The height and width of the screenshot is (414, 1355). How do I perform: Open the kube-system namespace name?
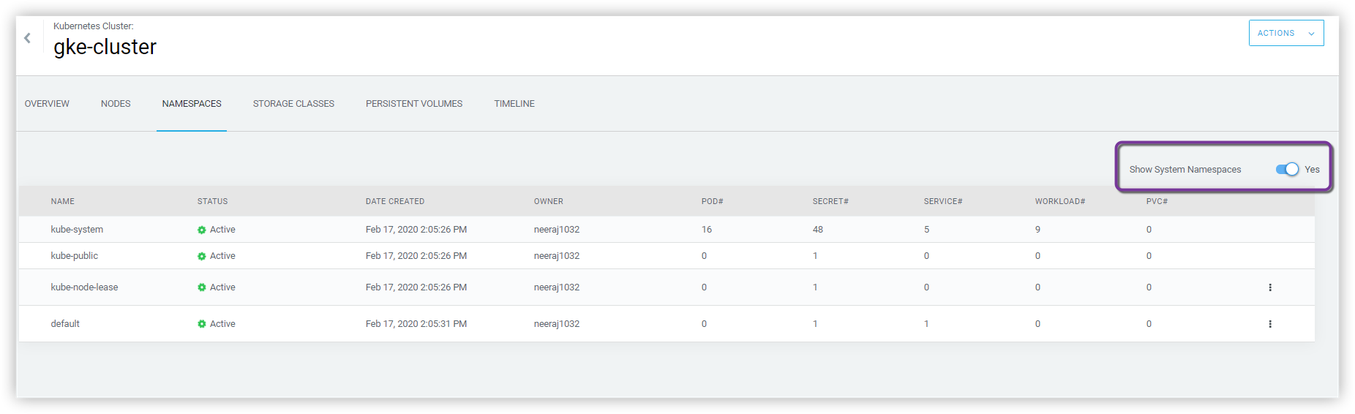[x=77, y=230]
